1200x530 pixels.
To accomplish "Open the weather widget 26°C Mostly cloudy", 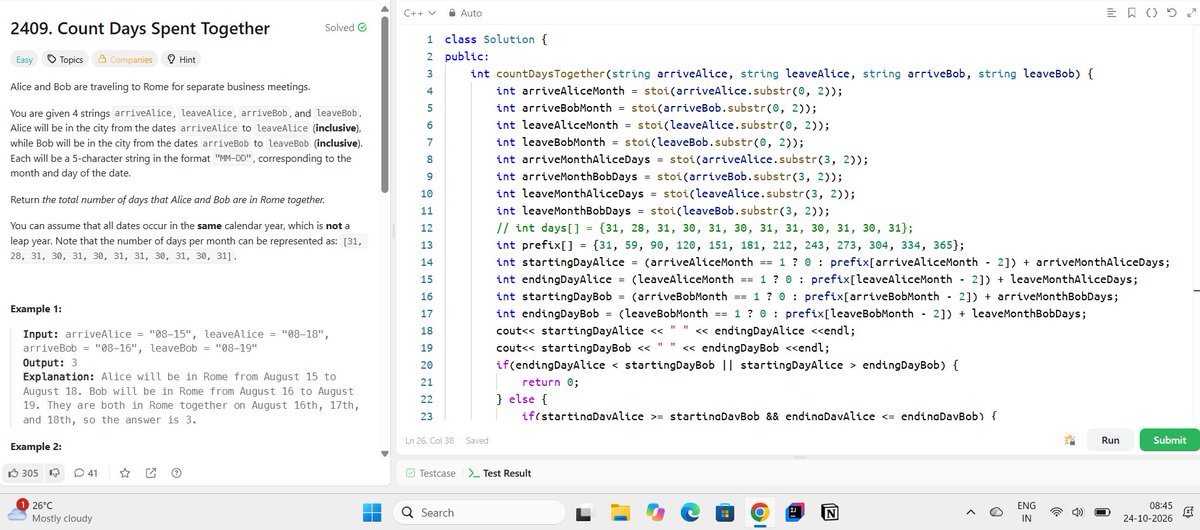I will 50,512.
